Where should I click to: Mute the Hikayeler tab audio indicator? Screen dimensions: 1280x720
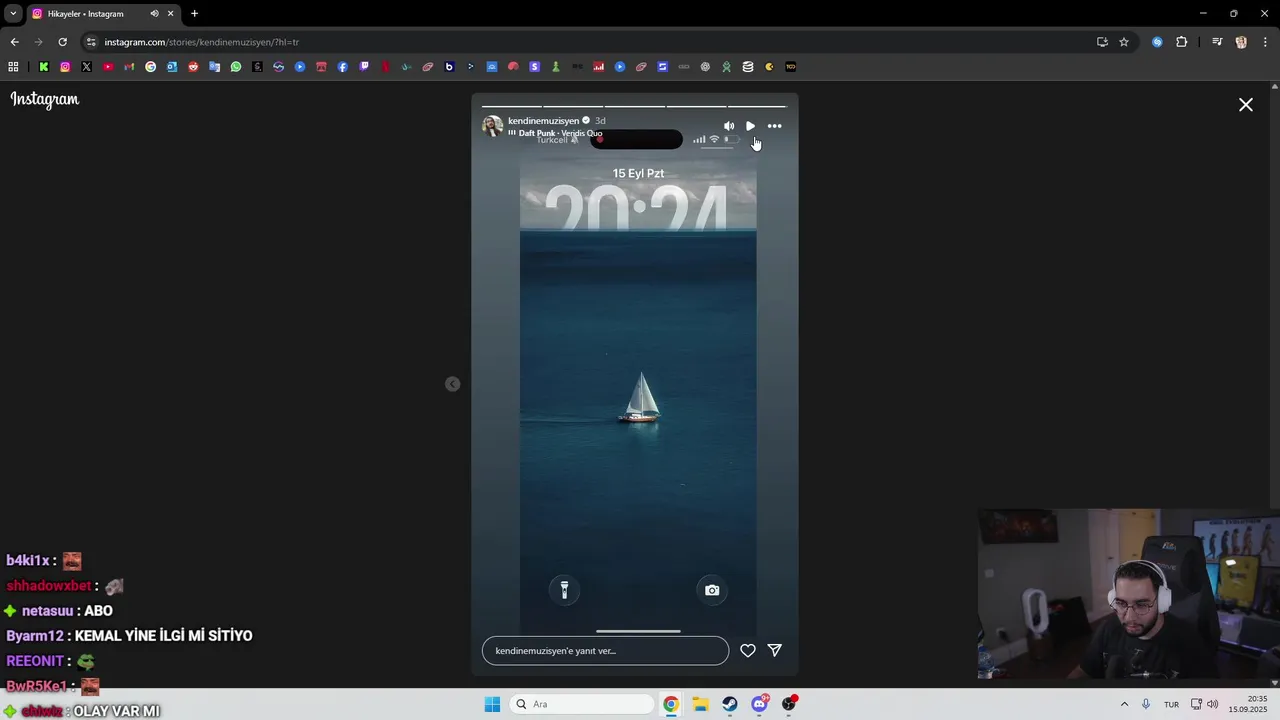coord(154,14)
